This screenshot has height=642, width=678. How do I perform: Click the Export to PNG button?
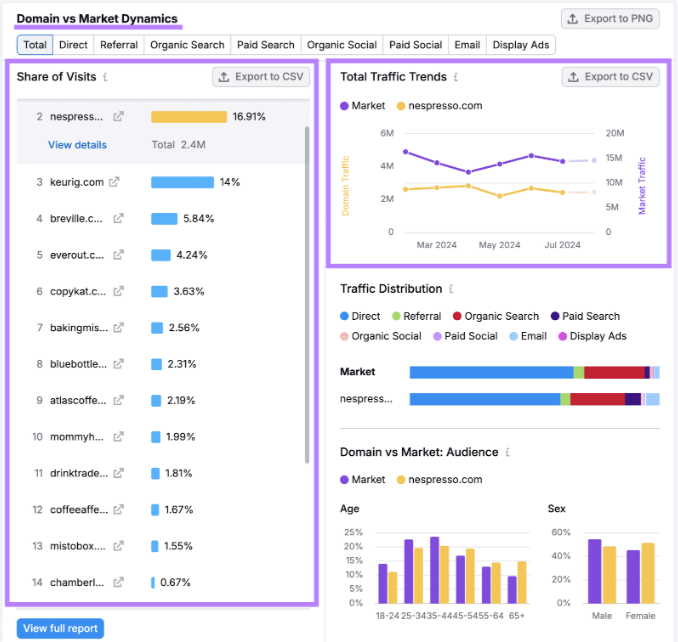pos(610,19)
